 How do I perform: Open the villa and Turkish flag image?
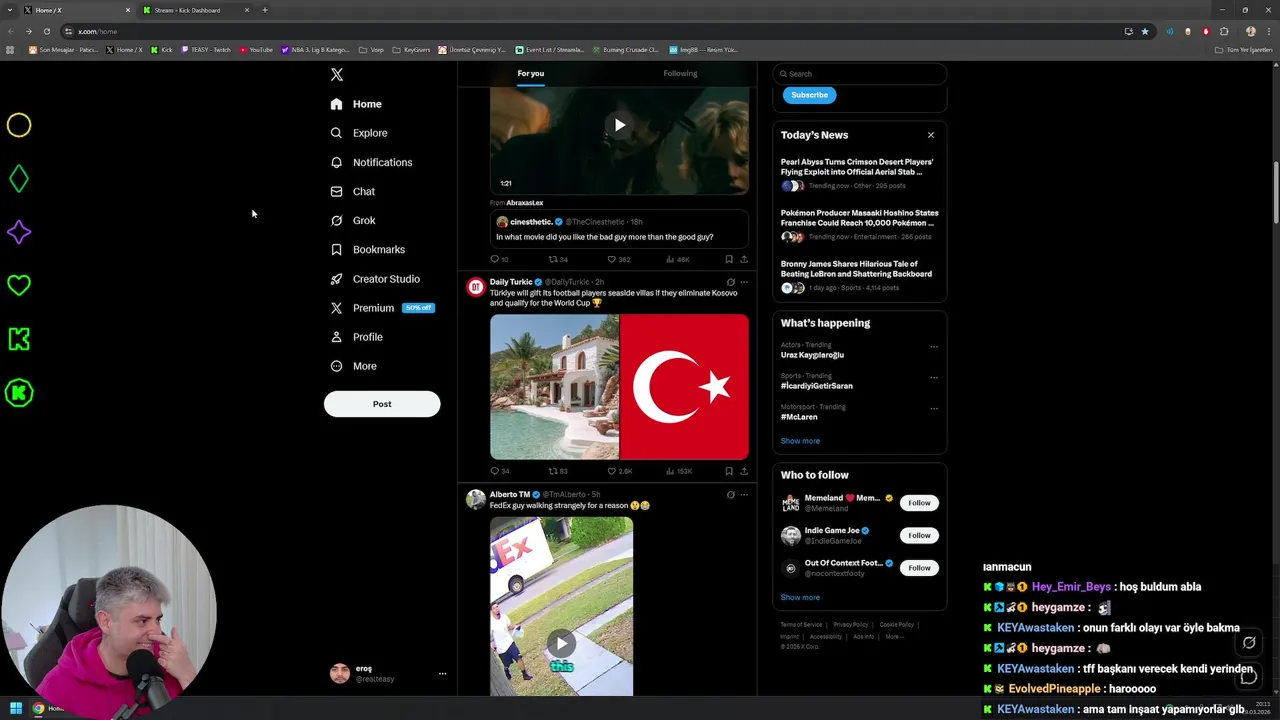point(619,386)
